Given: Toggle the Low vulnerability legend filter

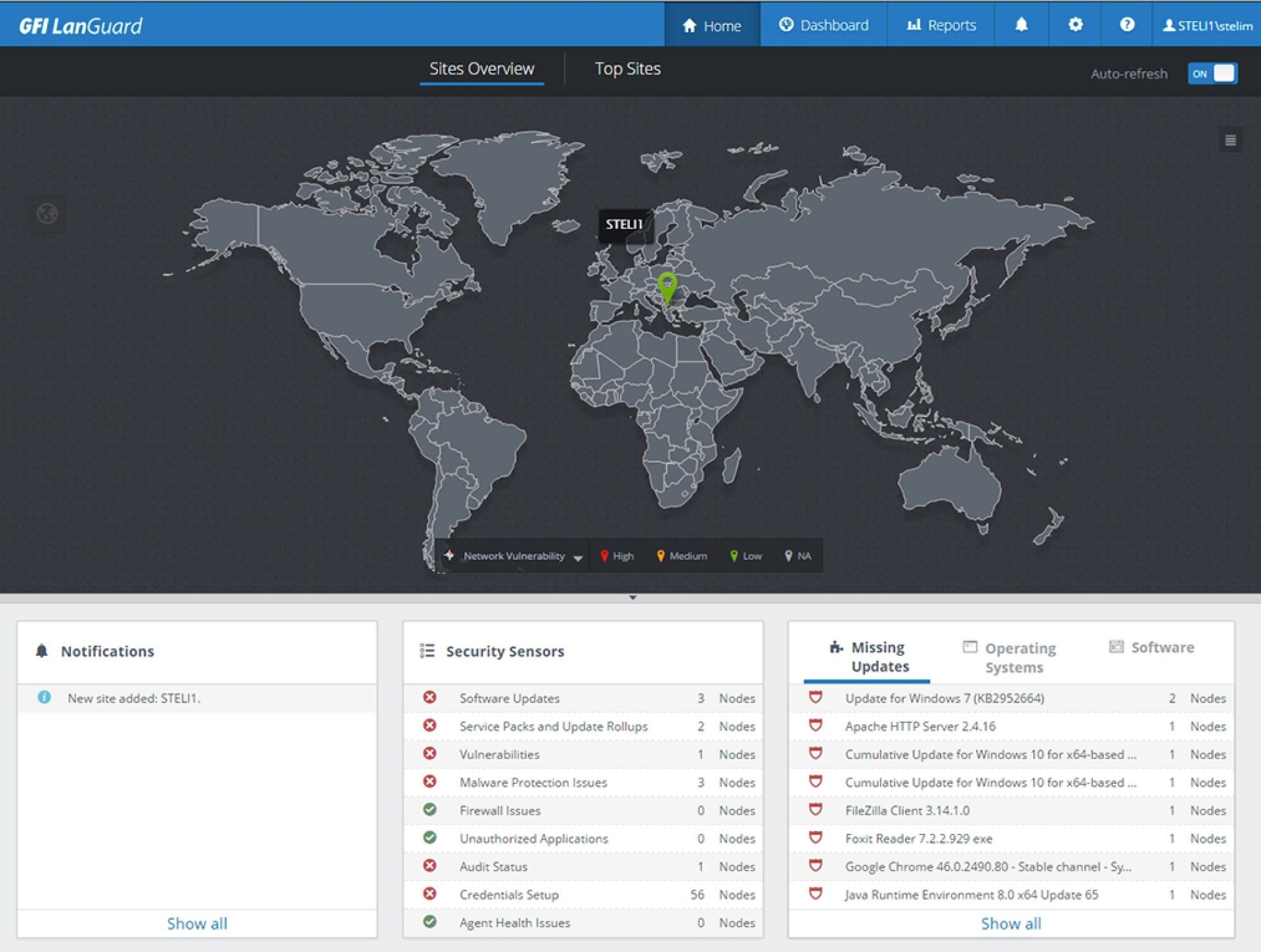Looking at the screenshot, I should pyautogui.click(x=745, y=556).
